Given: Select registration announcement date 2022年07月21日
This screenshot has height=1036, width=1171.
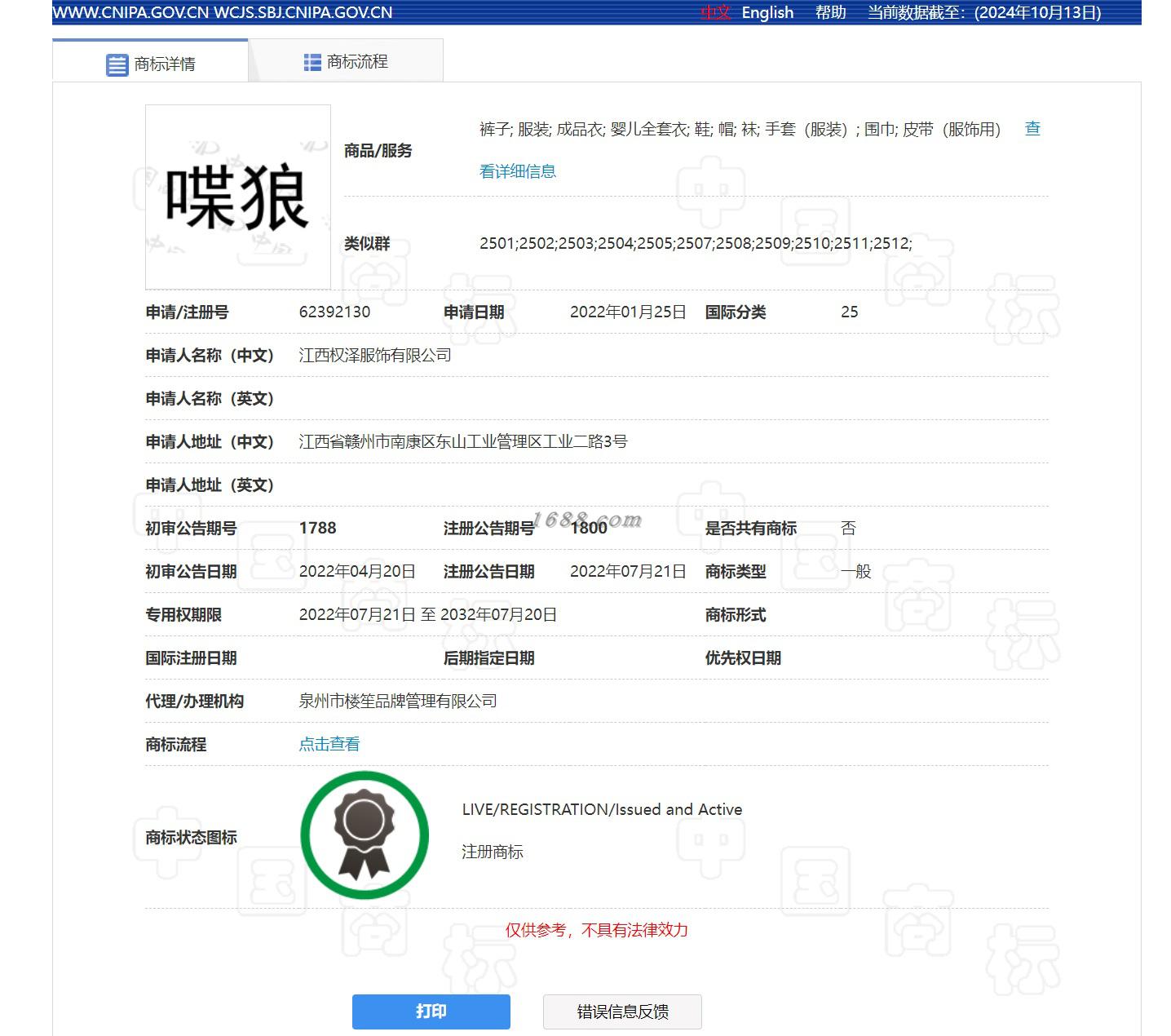Looking at the screenshot, I should click(628, 571).
